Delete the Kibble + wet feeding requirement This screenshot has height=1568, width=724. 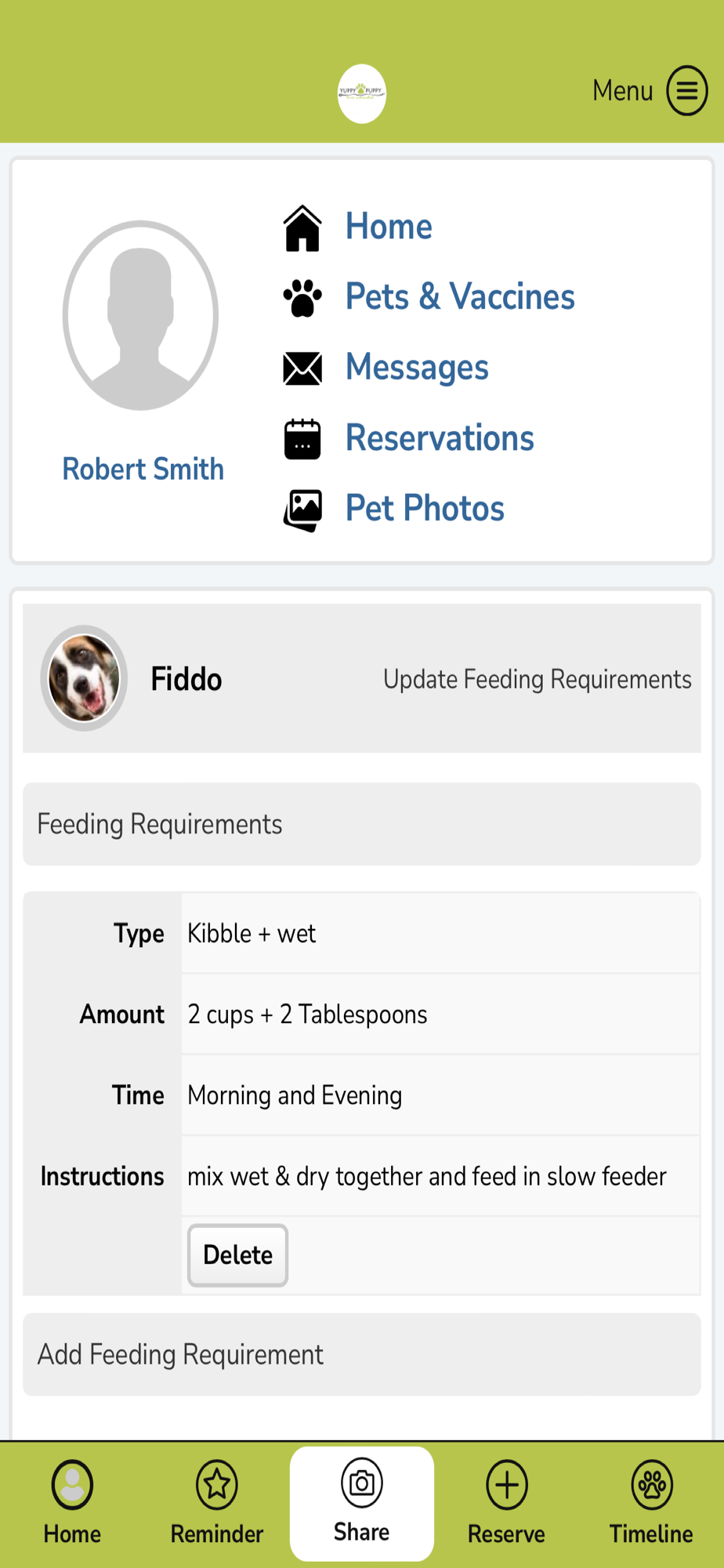click(237, 1254)
